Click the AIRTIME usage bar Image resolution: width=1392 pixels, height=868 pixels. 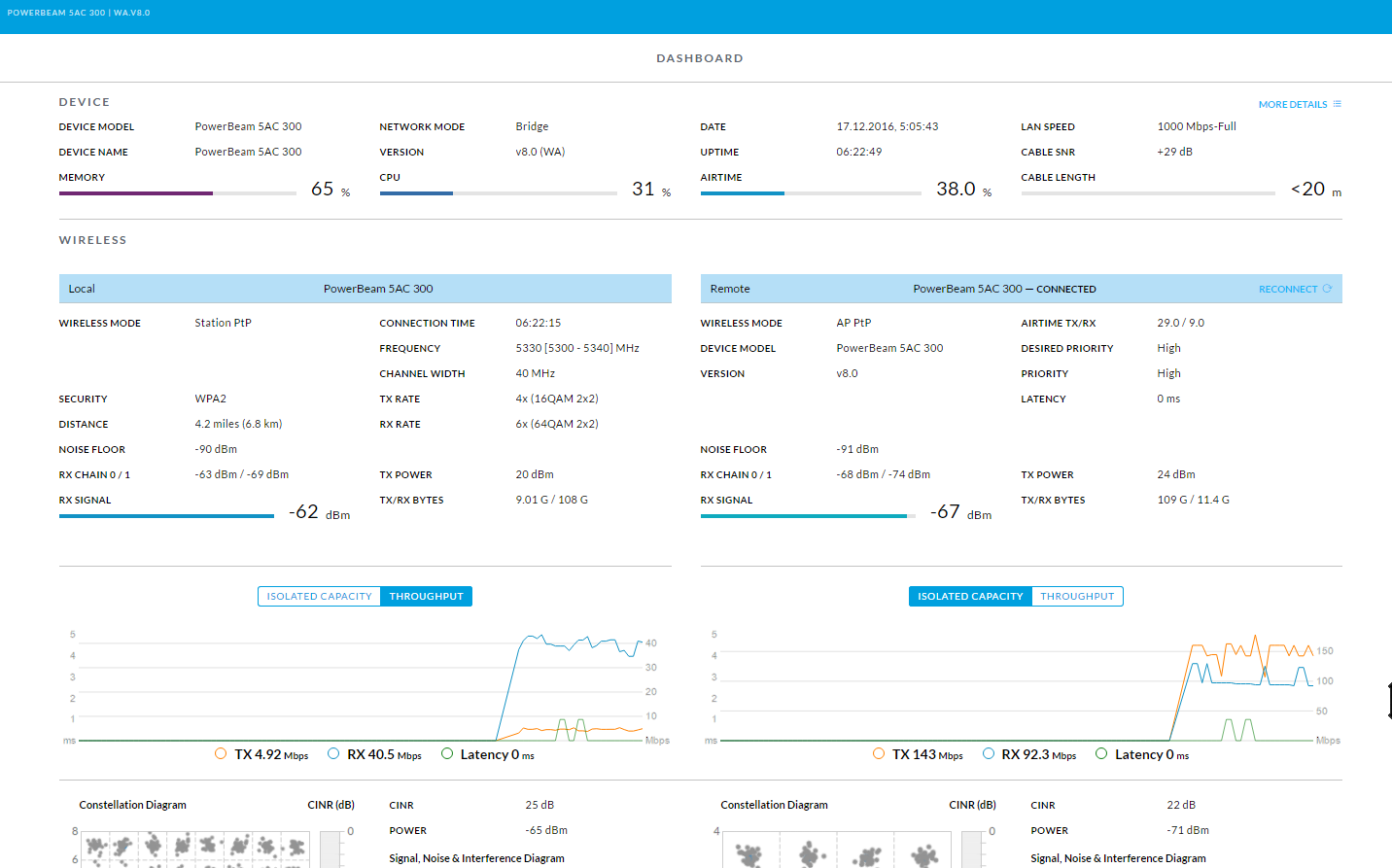(x=811, y=193)
